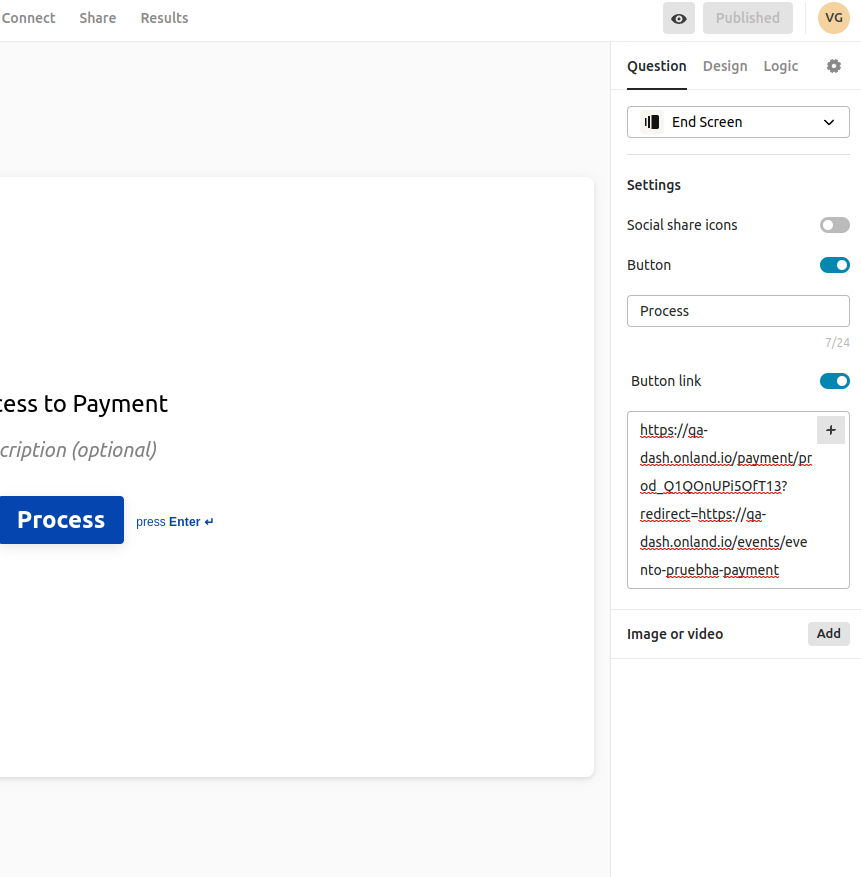Click the 'press Enter' hint text

175,522
